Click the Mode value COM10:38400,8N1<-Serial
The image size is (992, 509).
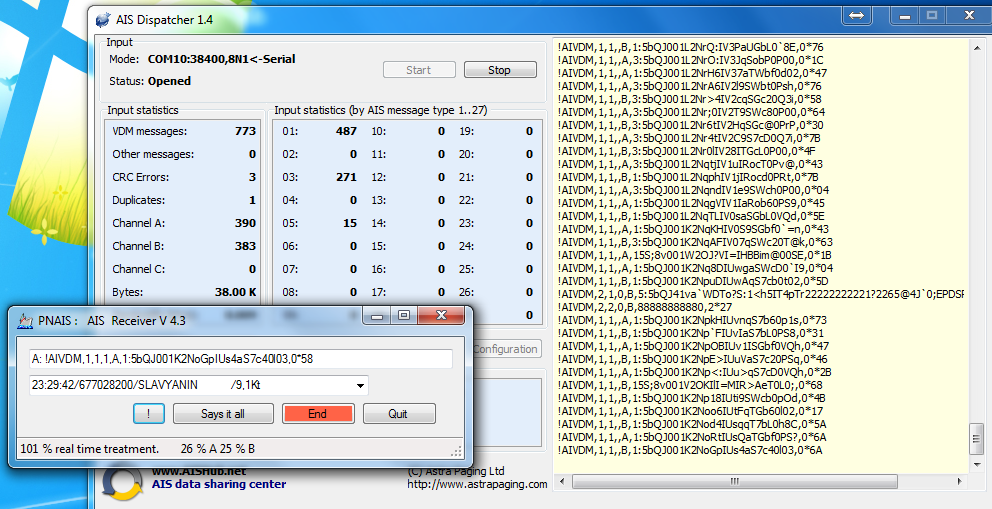[221, 59]
